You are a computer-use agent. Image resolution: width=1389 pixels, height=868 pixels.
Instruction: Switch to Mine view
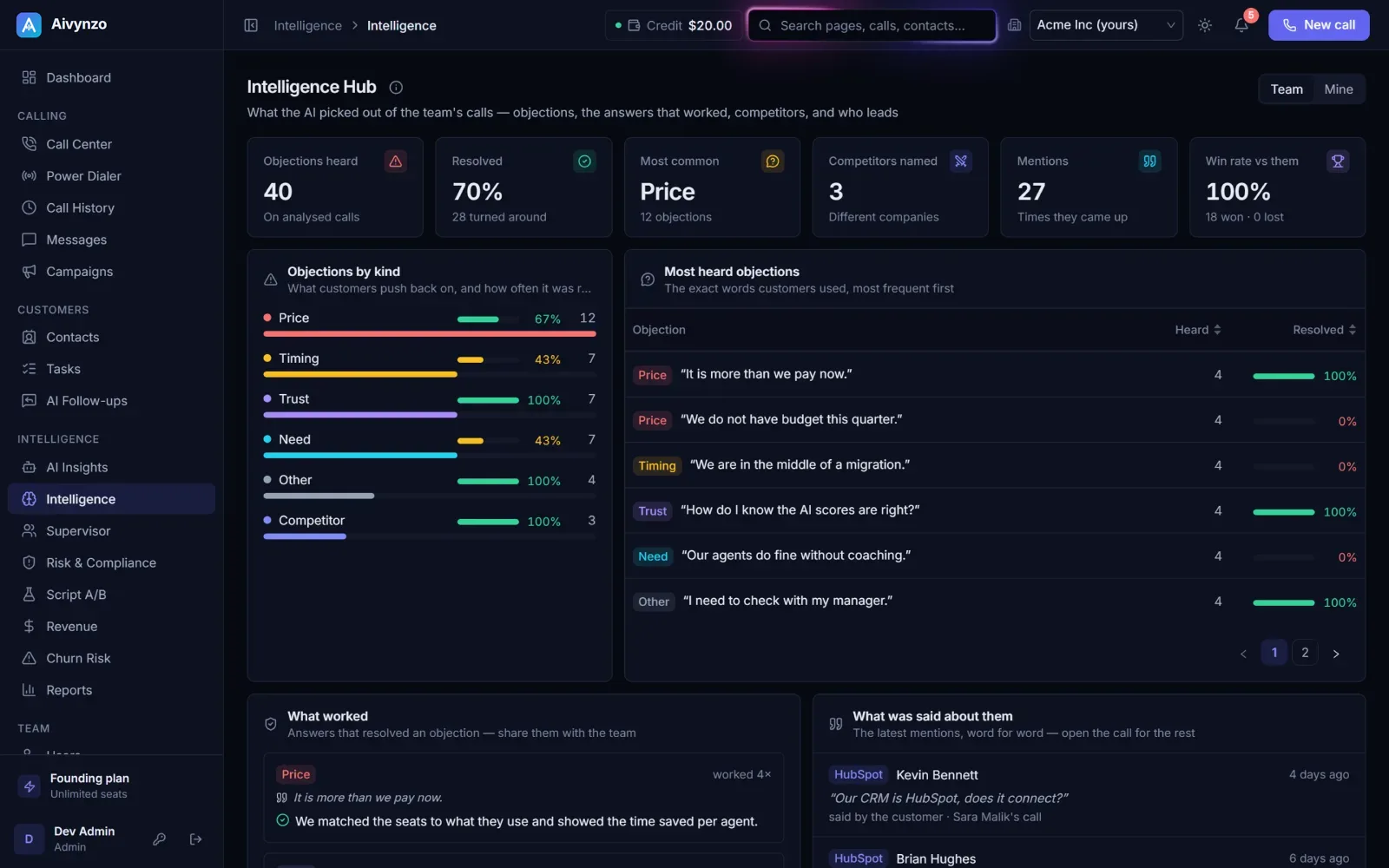tap(1338, 89)
